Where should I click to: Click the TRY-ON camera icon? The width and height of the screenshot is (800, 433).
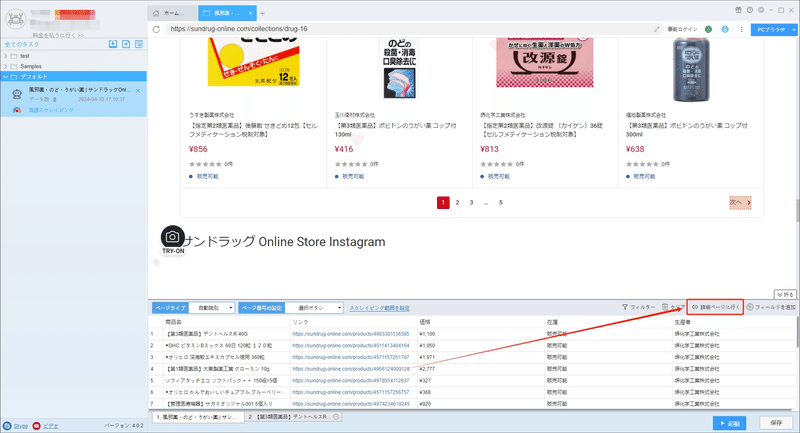click(173, 237)
